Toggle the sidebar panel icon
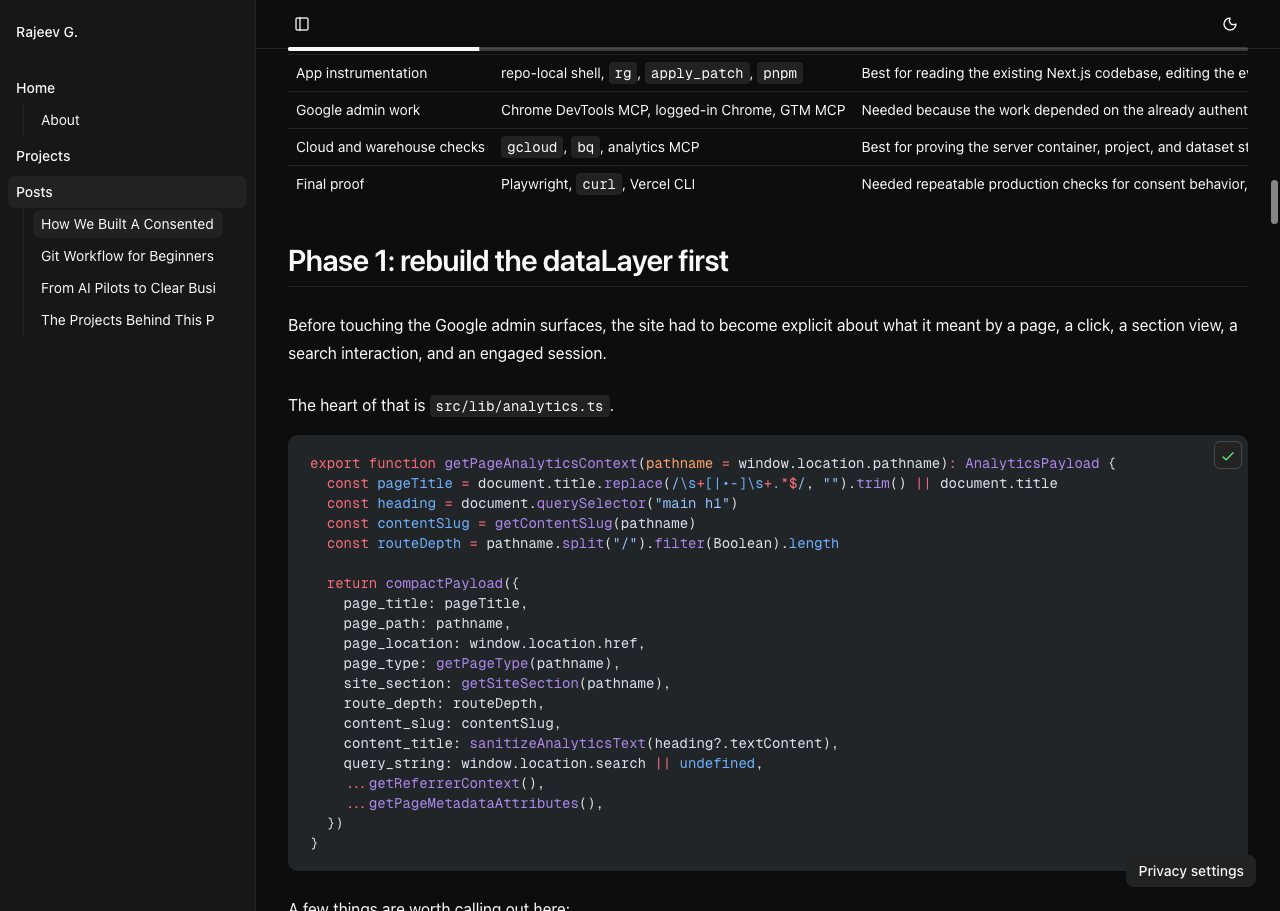Screen dimensions: 1280x911 302,24
